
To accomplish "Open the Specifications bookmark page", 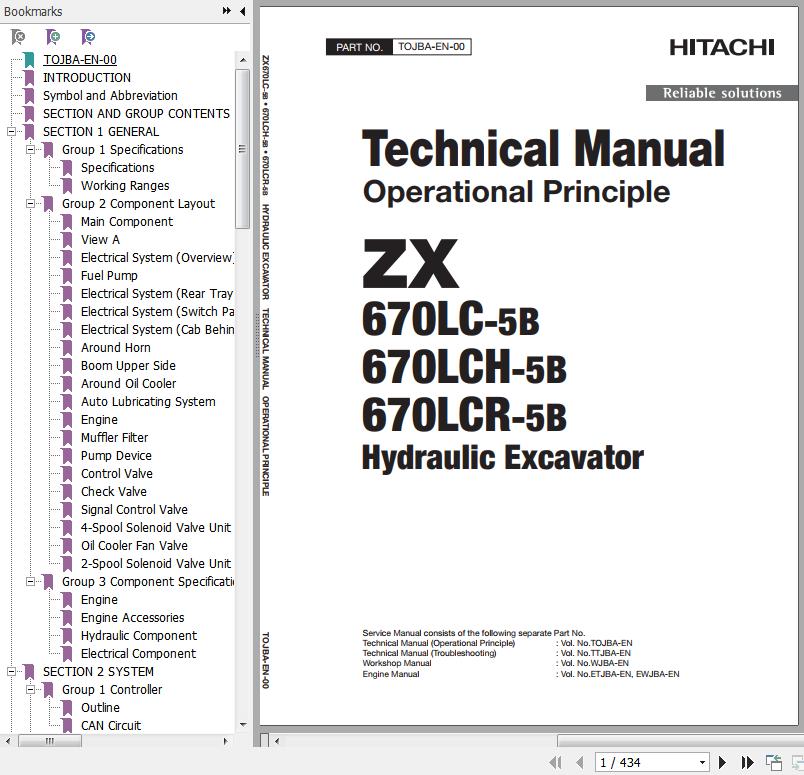I will click(117, 168).
